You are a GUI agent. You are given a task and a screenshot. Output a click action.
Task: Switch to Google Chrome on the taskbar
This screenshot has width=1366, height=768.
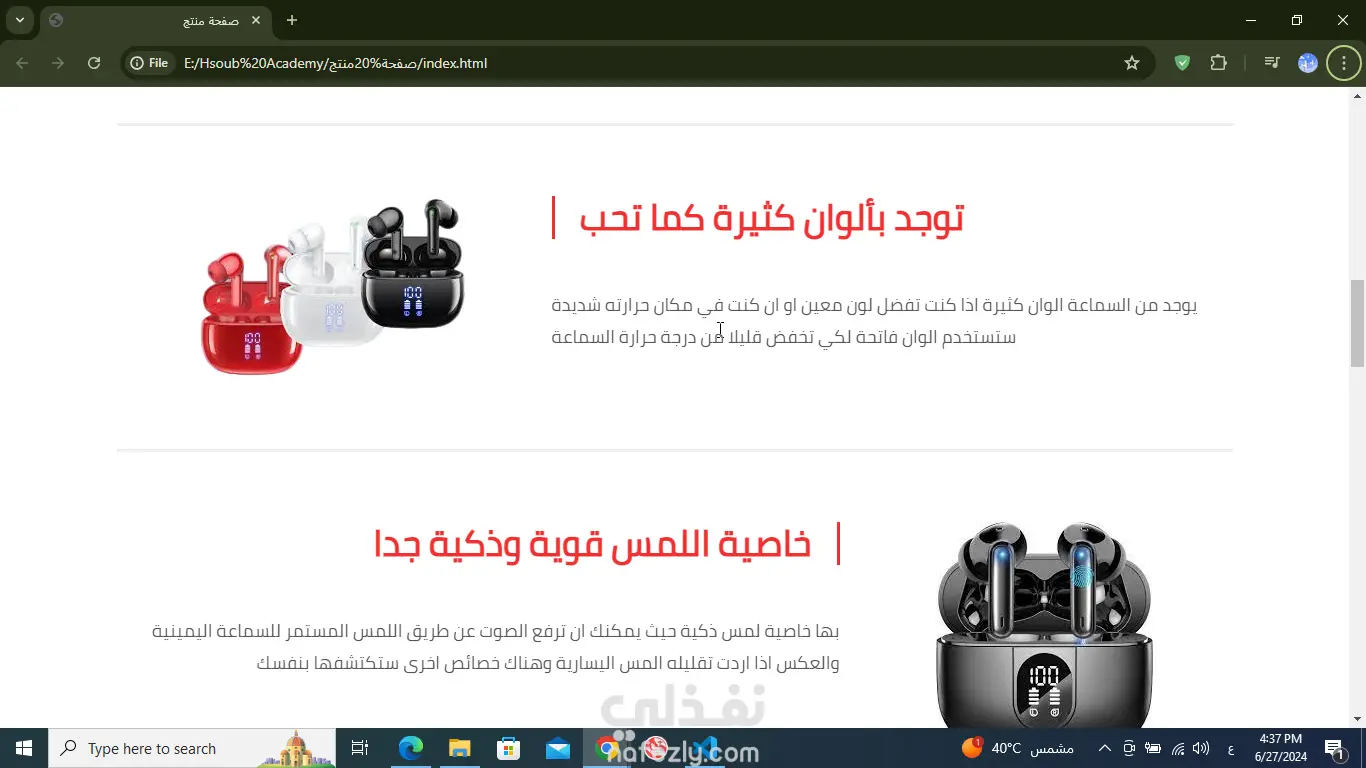click(607, 748)
